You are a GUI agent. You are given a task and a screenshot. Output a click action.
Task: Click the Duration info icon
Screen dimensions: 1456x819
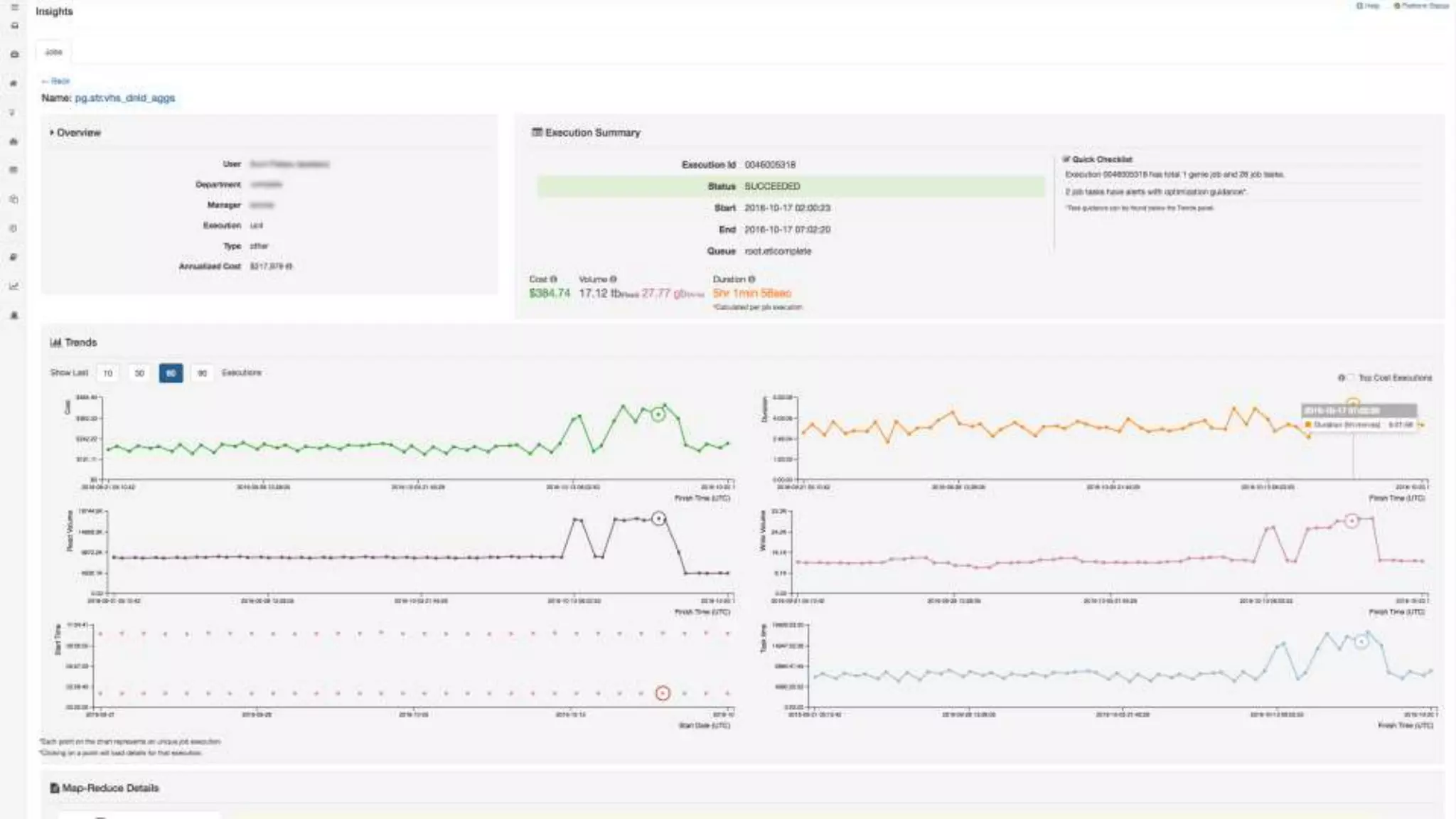(x=751, y=279)
